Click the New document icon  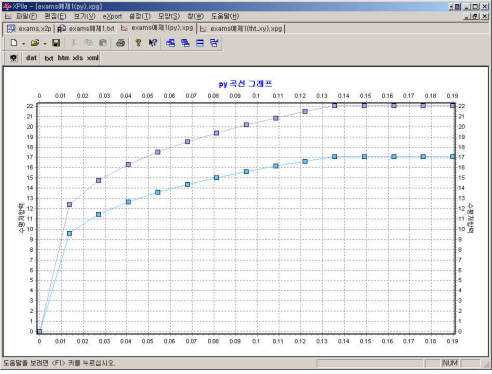(x=14, y=43)
